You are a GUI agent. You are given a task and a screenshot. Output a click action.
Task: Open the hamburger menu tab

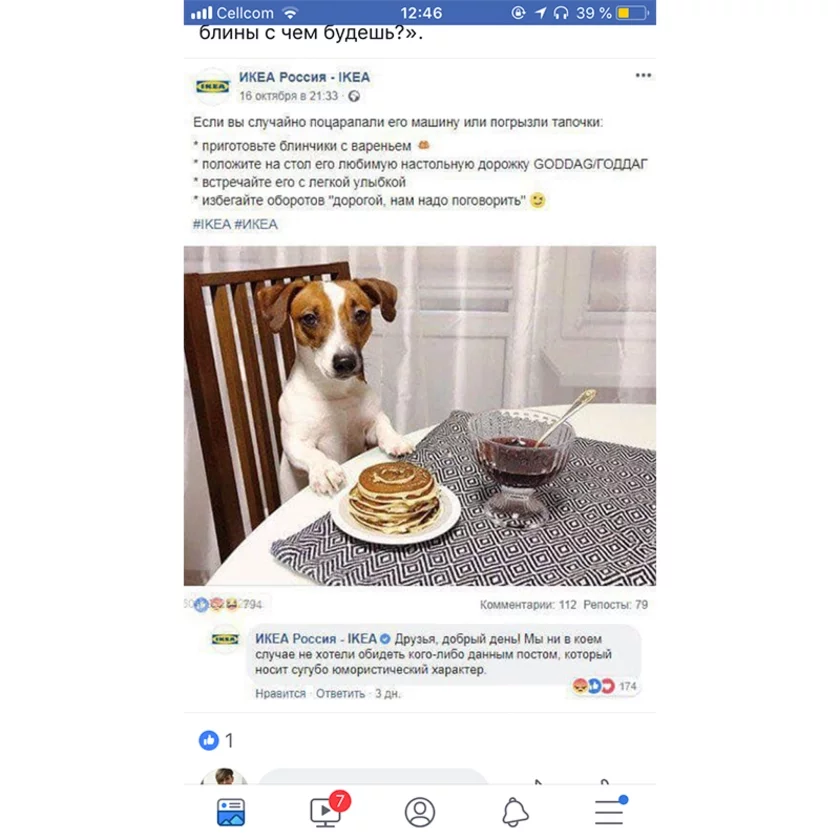[610, 811]
